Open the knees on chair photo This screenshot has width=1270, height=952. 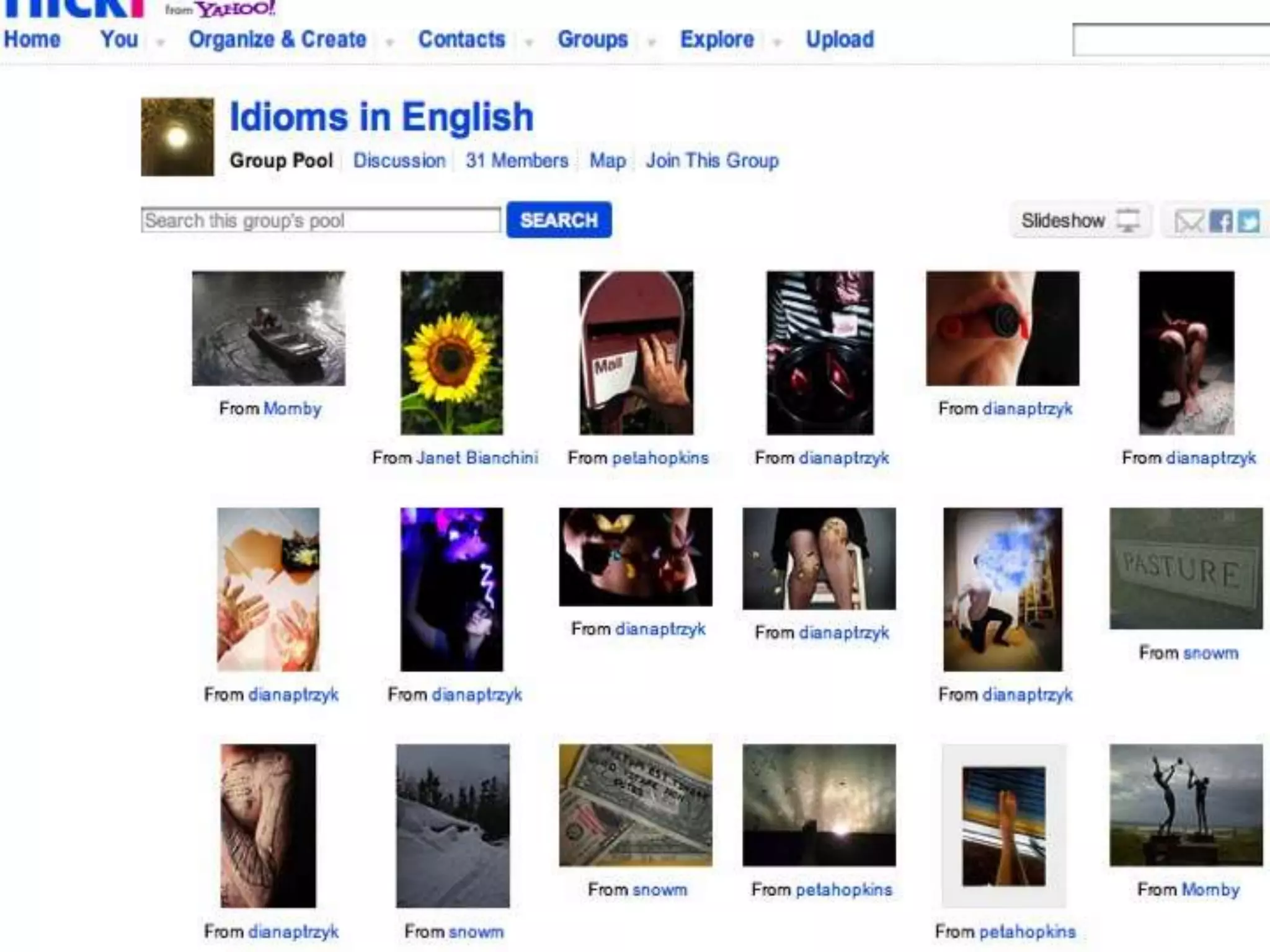tap(819, 559)
